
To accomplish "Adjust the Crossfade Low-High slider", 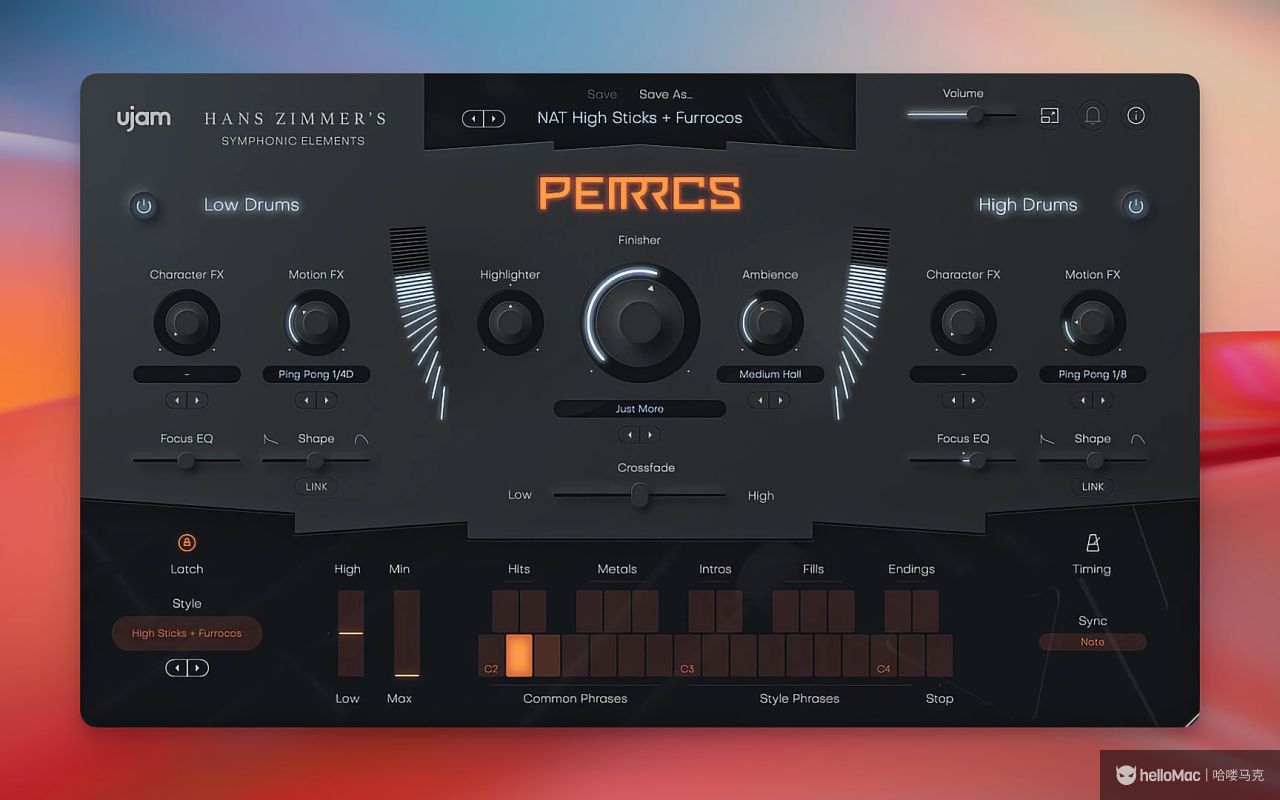I will [x=640, y=495].
